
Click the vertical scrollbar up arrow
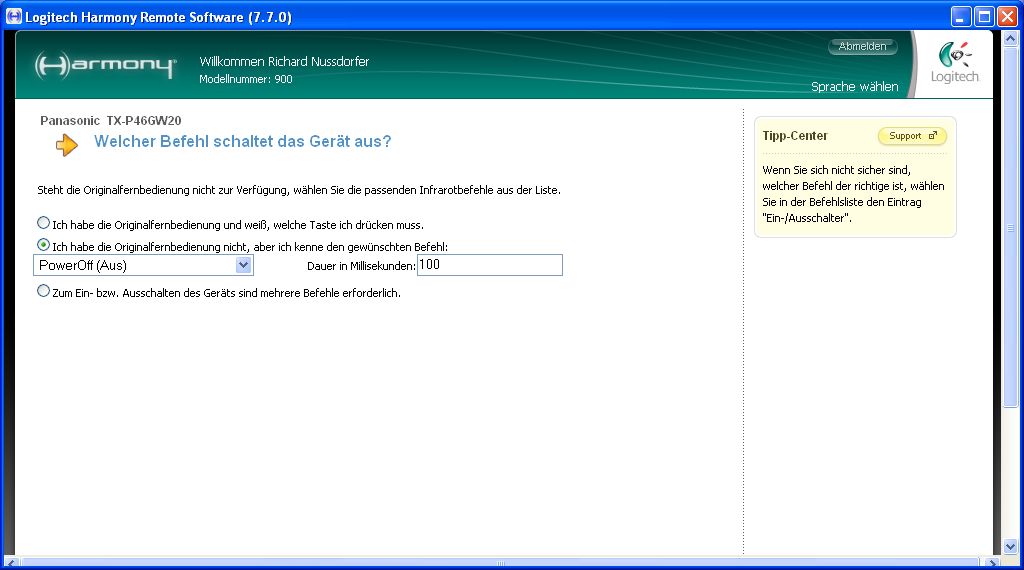coord(1009,38)
